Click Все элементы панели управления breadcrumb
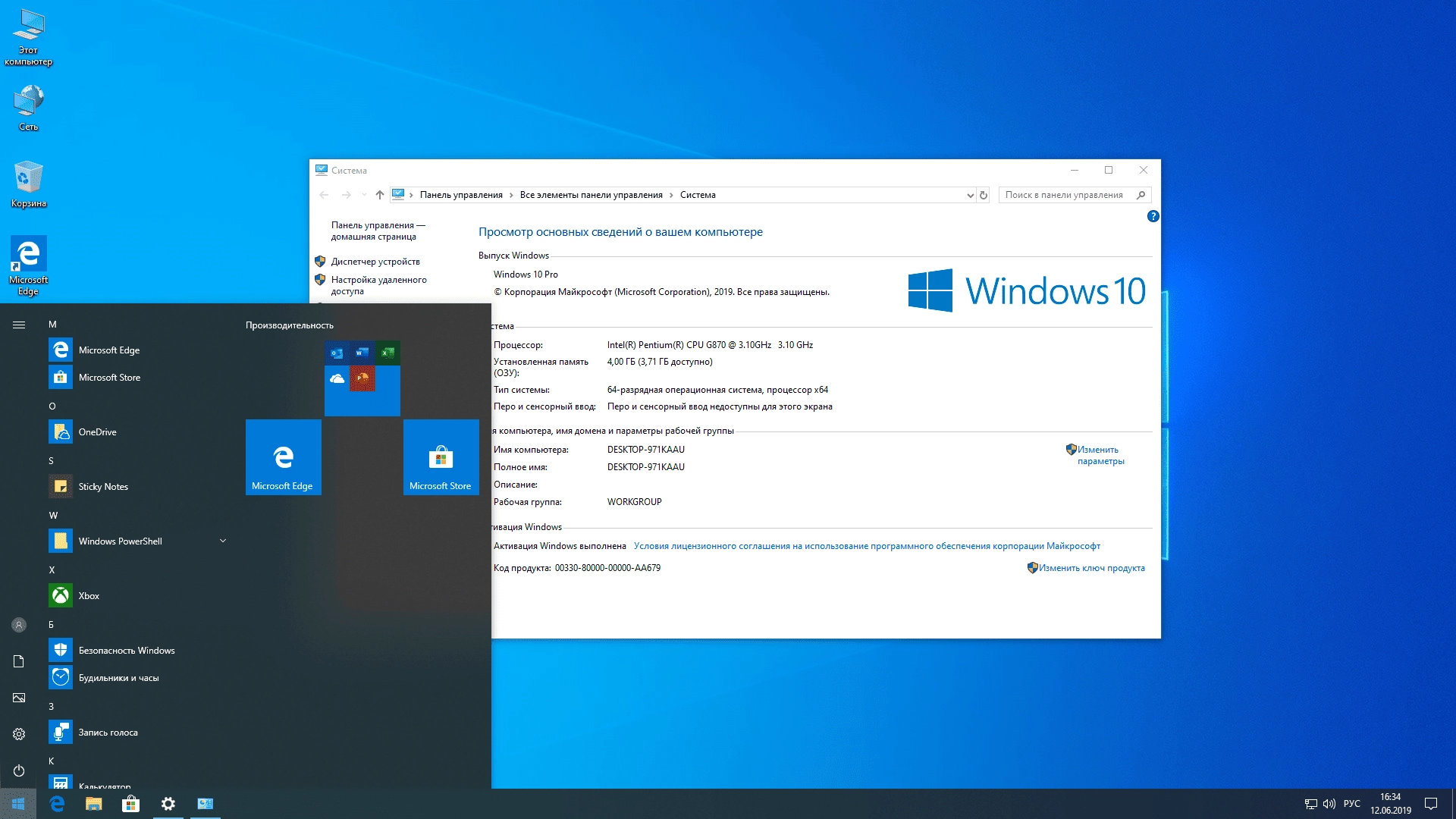The image size is (1456, 819). pos(591,195)
